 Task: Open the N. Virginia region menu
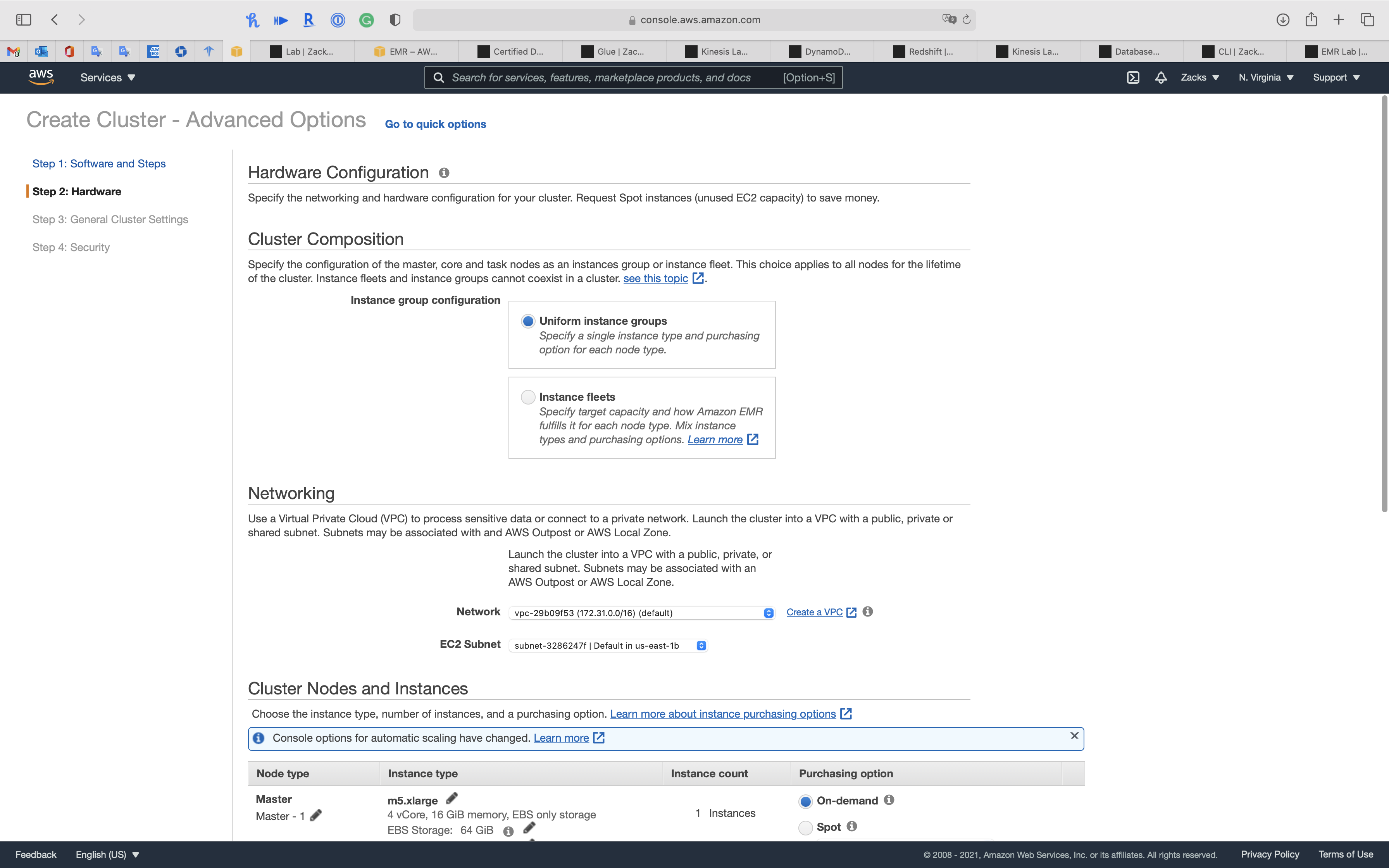point(1266,77)
